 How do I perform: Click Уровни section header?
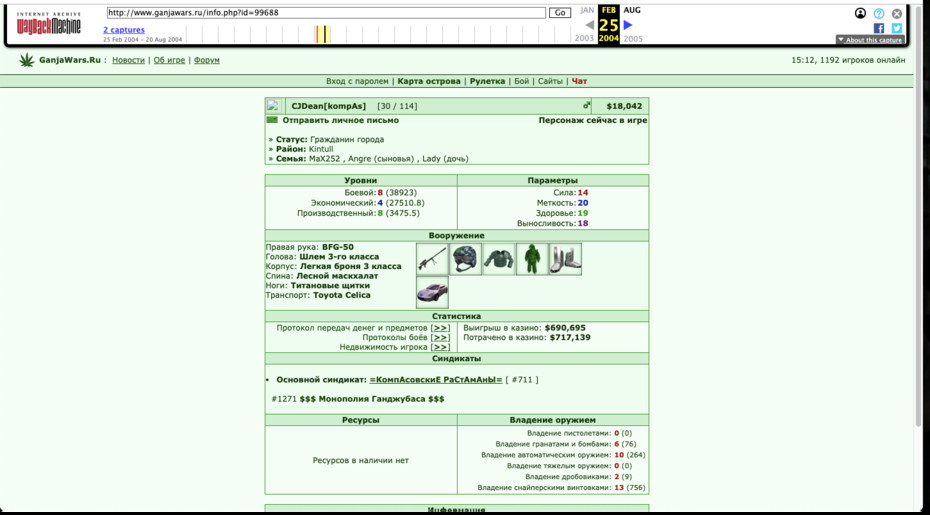[361, 180]
